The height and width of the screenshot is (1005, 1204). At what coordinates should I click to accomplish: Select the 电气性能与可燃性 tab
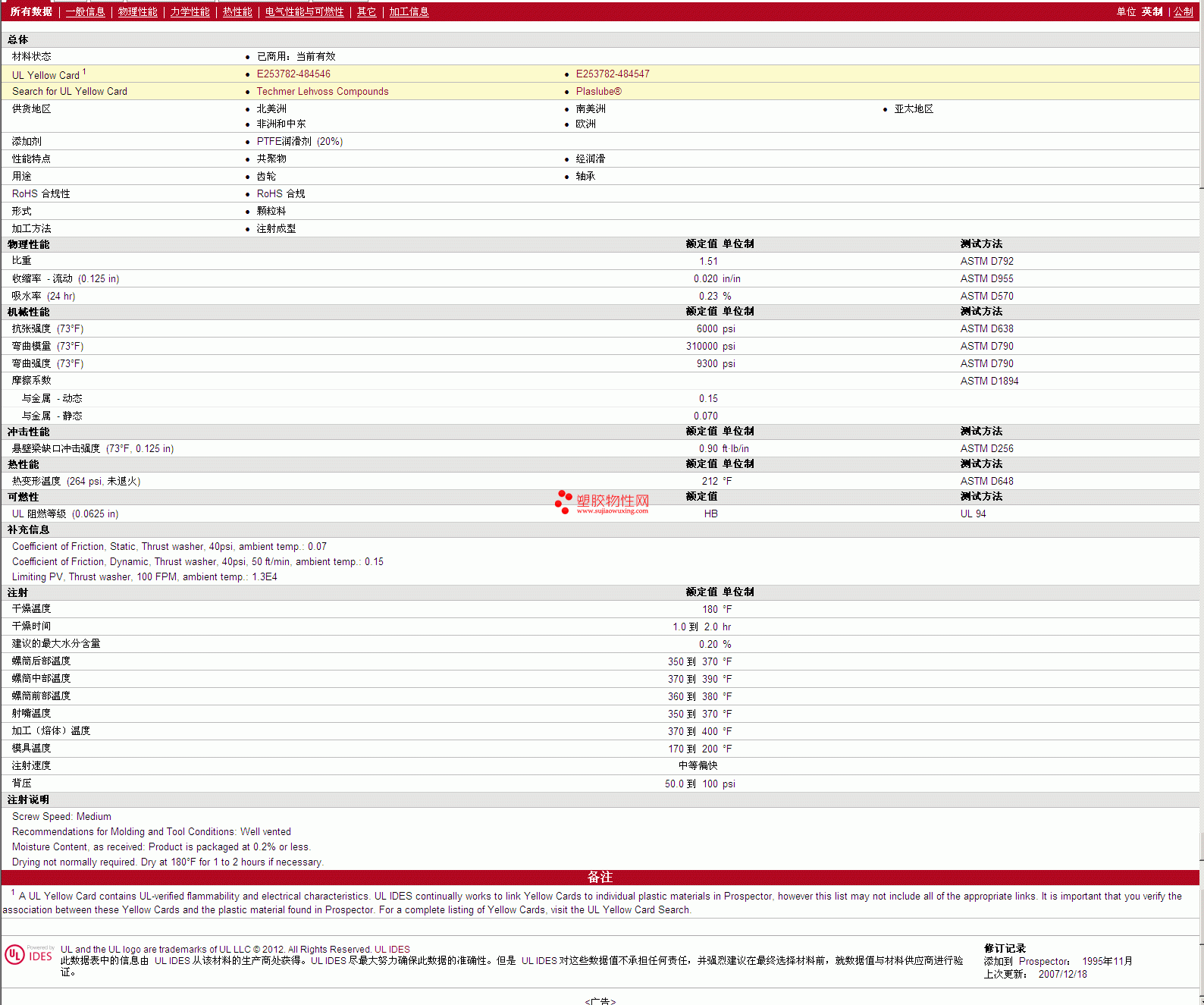coord(304,12)
